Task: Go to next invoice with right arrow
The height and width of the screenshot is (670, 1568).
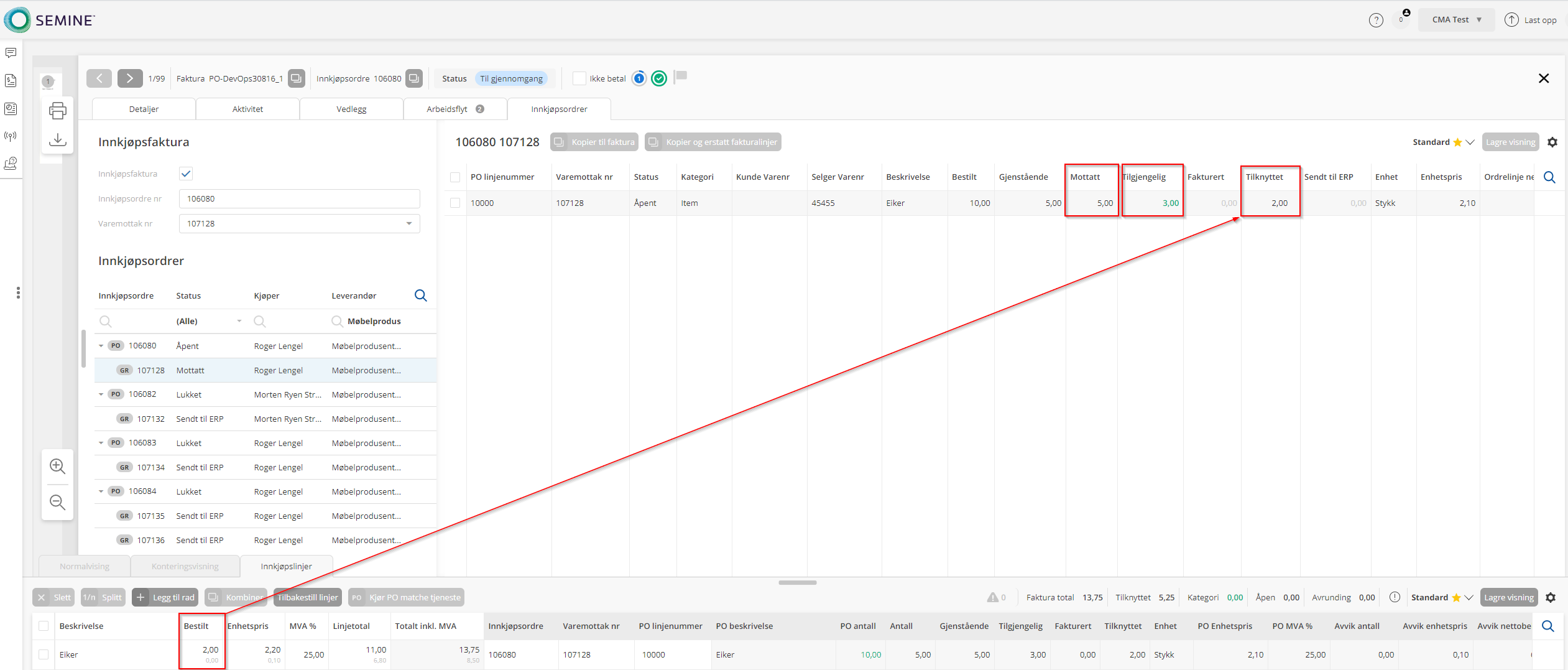Action: tap(129, 78)
